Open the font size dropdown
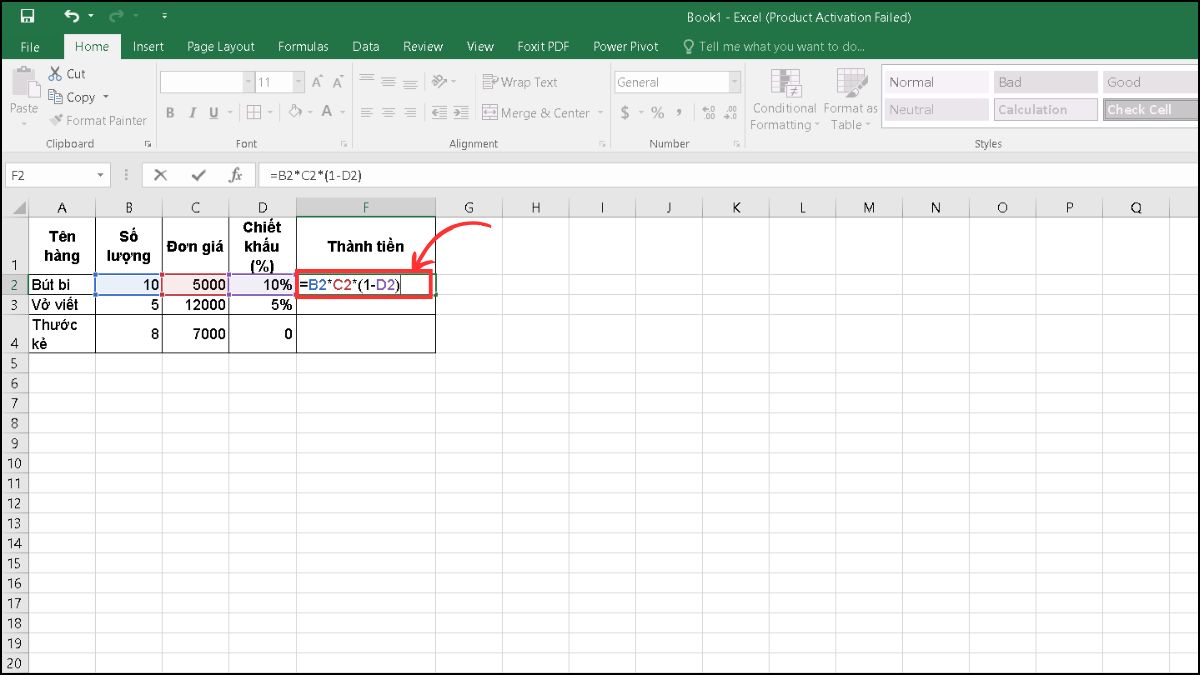The height and width of the screenshot is (675, 1200). point(297,81)
